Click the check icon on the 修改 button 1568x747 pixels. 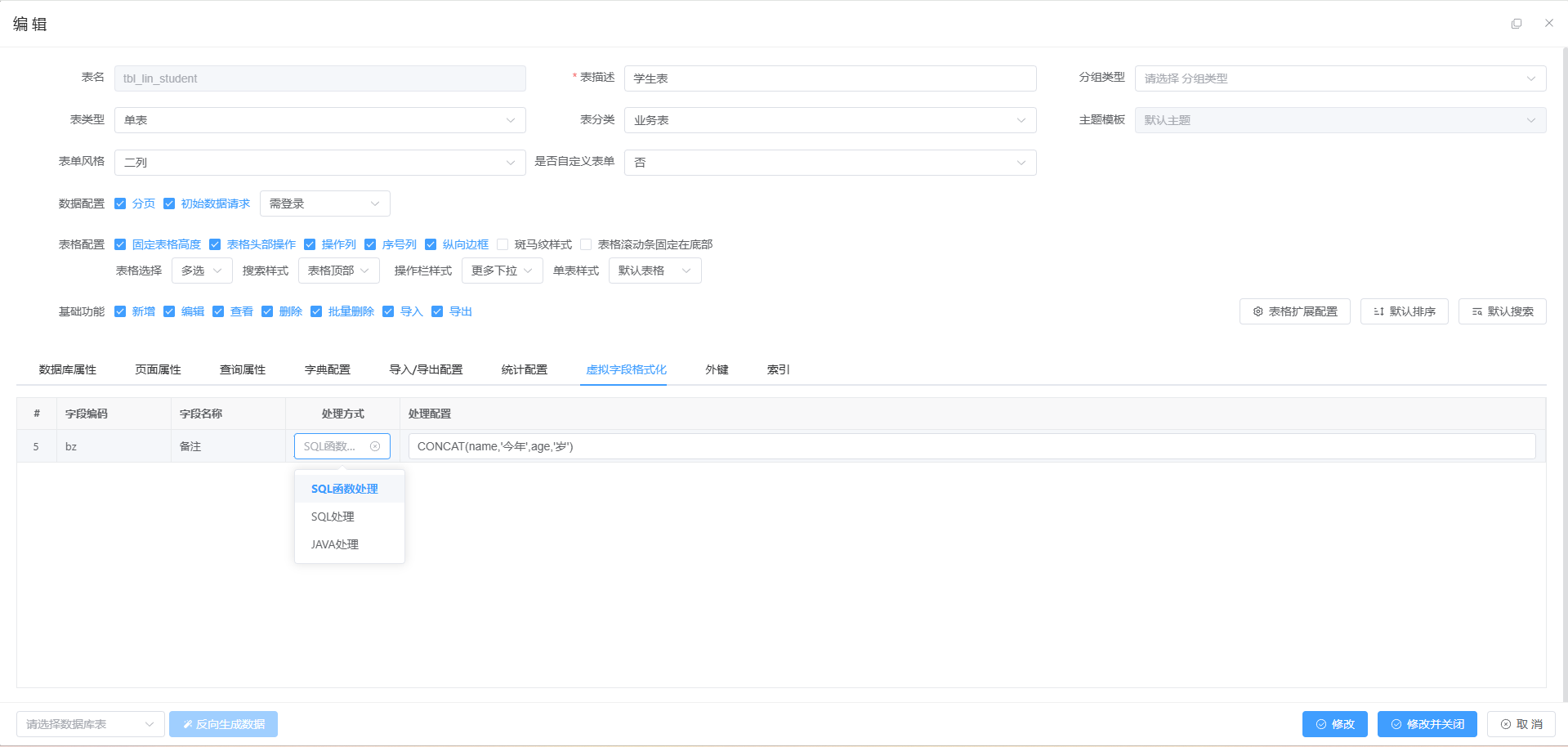[1321, 724]
